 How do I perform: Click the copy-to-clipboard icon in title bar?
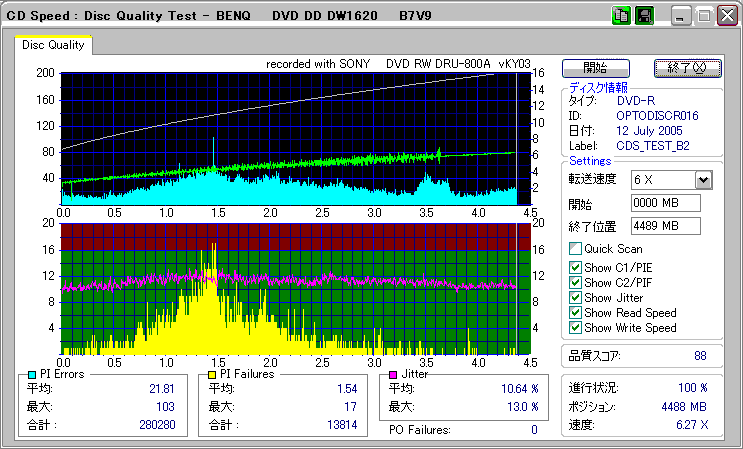(620, 16)
